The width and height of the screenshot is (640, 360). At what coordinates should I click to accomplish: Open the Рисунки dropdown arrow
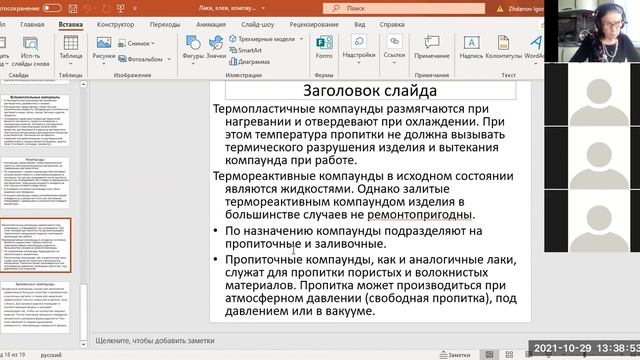[x=104, y=64]
